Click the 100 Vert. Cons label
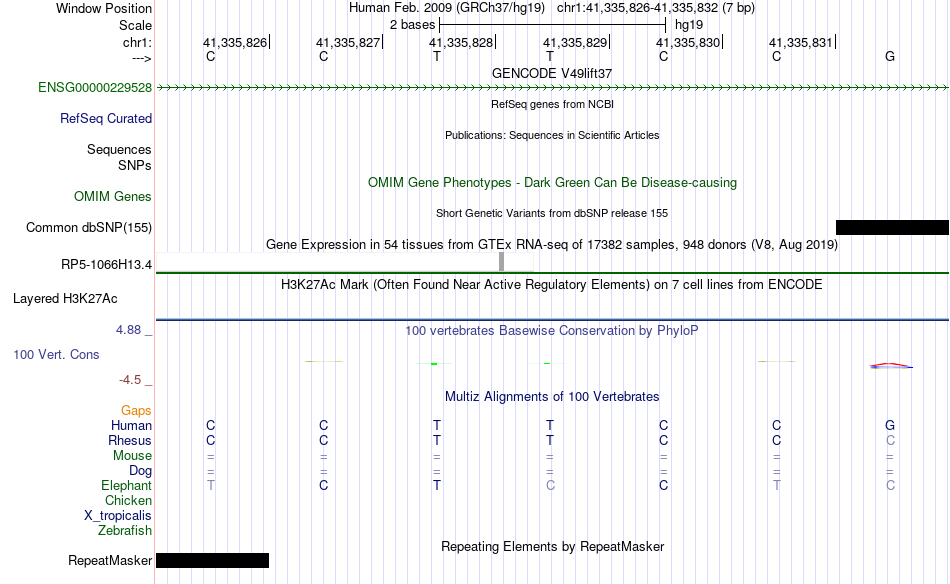The height and width of the screenshot is (584, 950). [x=56, y=354]
